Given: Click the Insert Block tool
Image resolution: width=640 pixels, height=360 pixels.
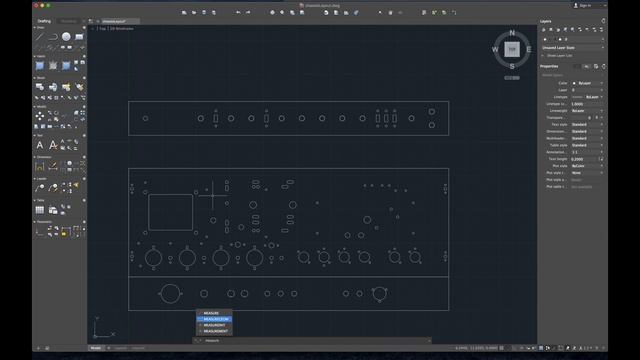Looking at the screenshot, I should 40,87.
